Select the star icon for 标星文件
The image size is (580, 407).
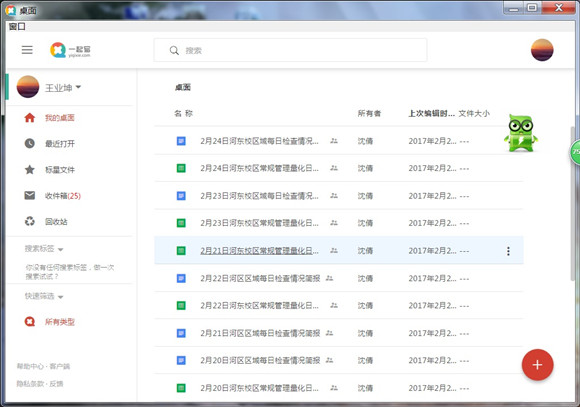pyautogui.click(x=30, y=170)
